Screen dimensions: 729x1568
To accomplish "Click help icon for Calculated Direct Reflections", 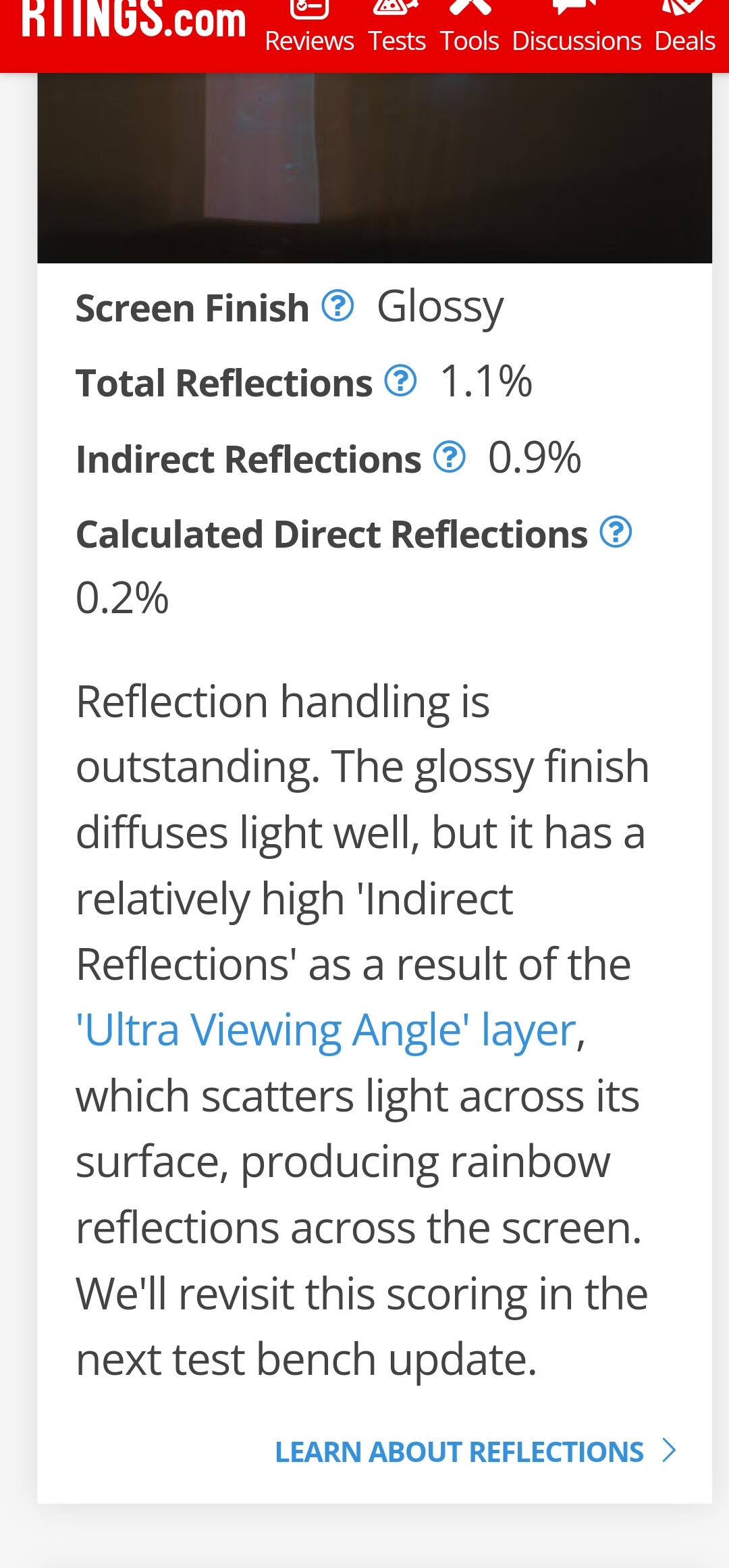I will coord(616,532).
